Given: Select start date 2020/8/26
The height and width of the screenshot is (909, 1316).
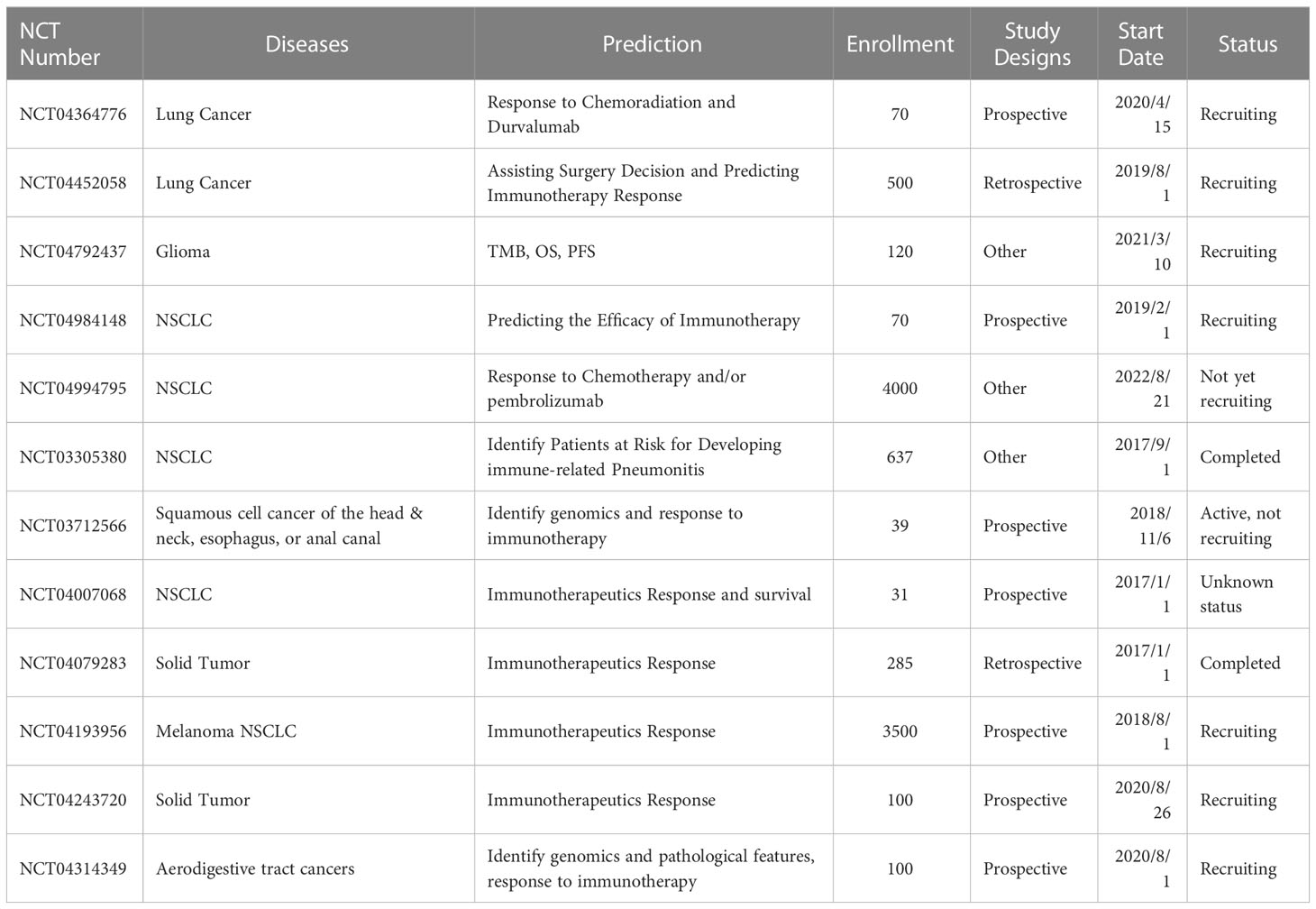Looking at the screenshot, I should tap(1143, 800).
